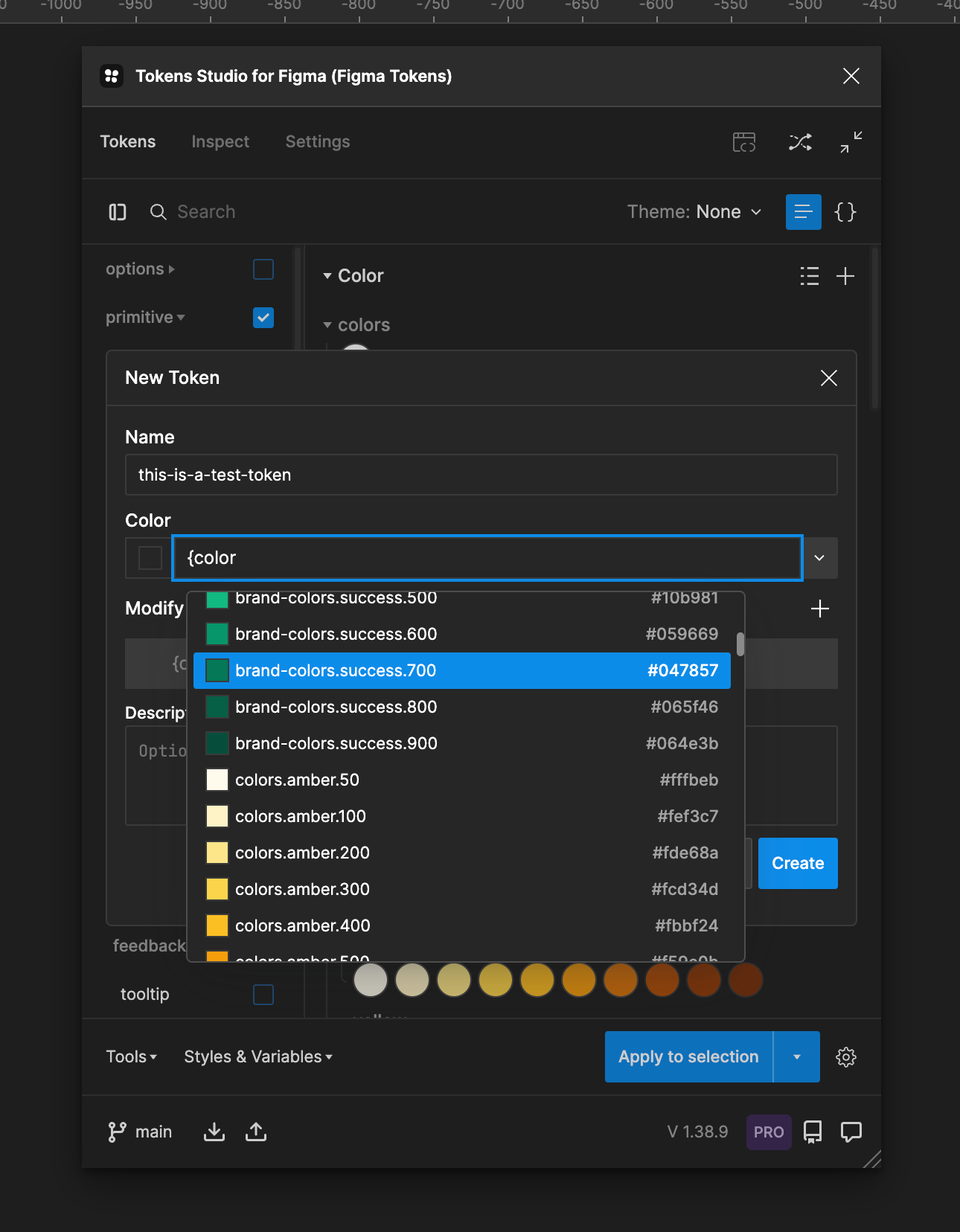Switch to the Tokens tab
The height and width of the screenshot is (1232, 960).
pyautogui.click(x=128, y=142)
